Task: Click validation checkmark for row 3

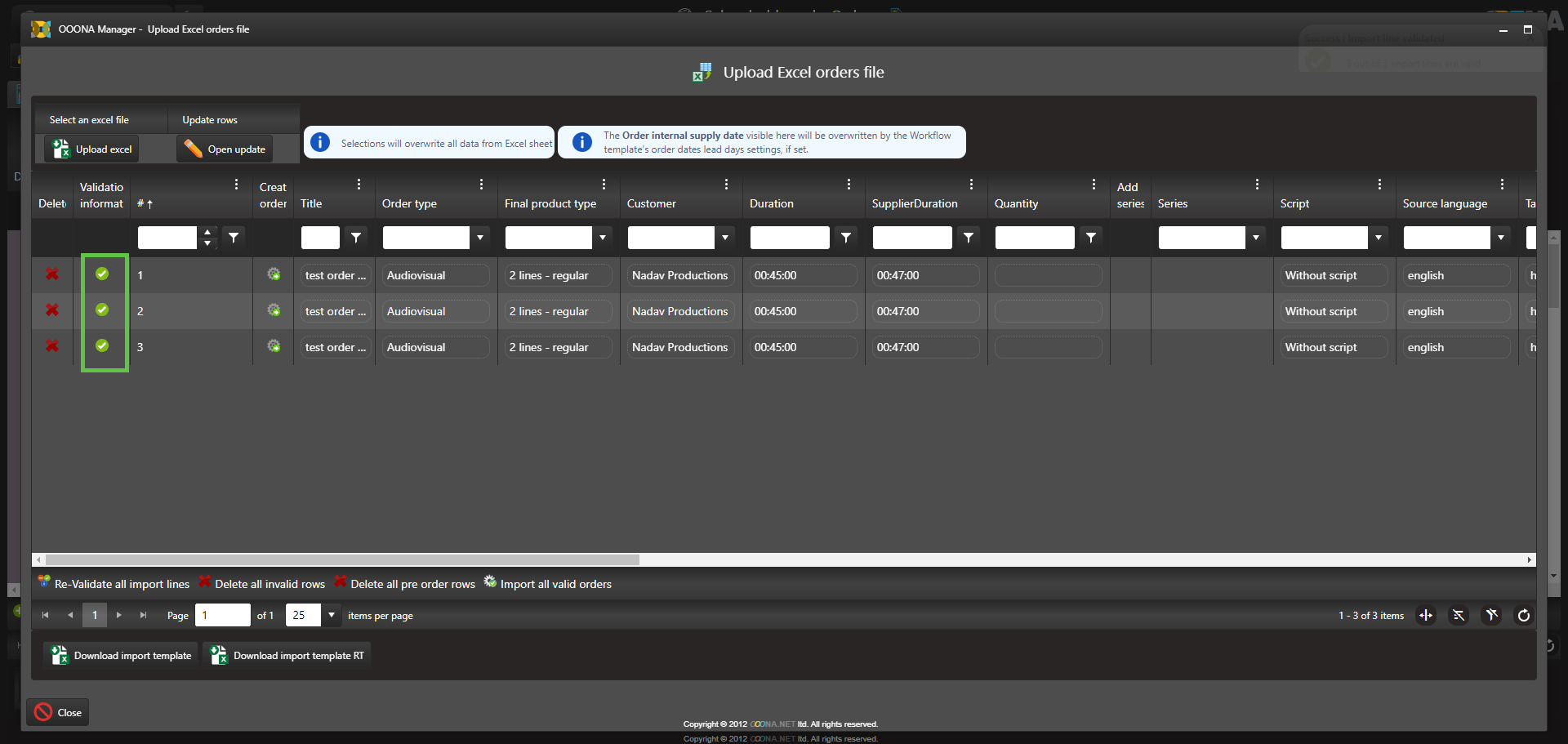Action: click(x=102, y=345)
